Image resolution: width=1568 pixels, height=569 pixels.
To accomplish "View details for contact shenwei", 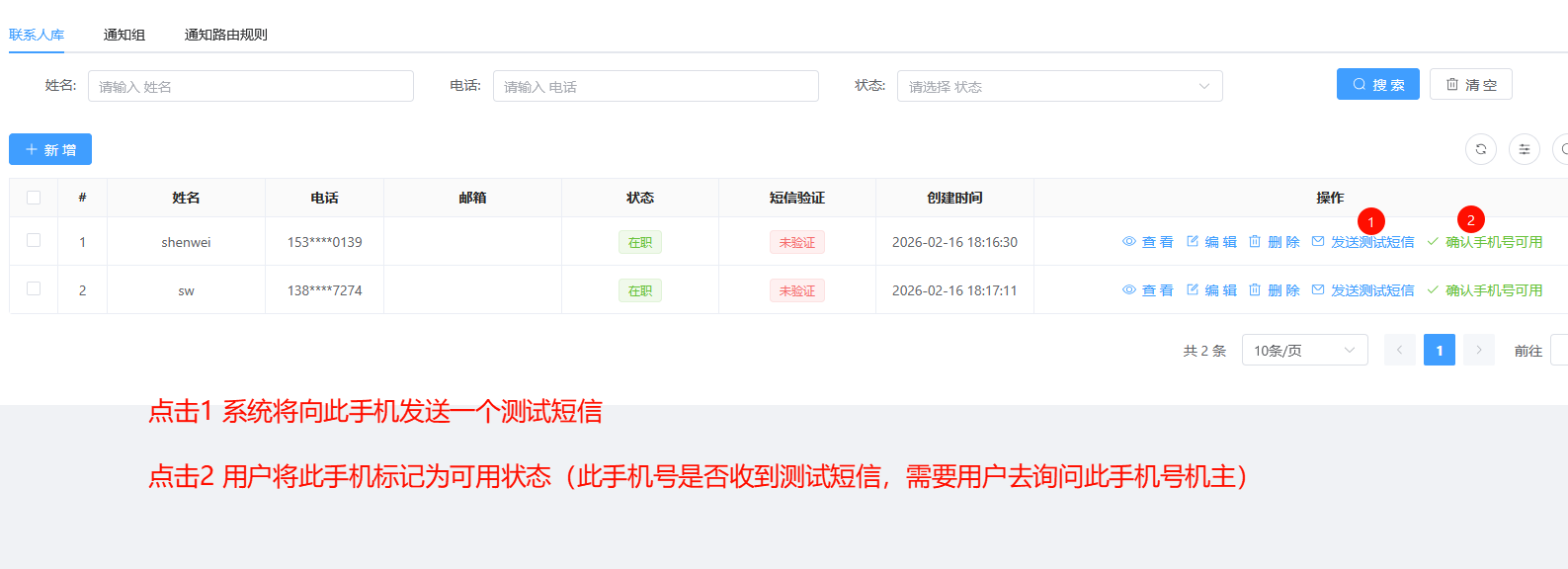I will 1148,242.
